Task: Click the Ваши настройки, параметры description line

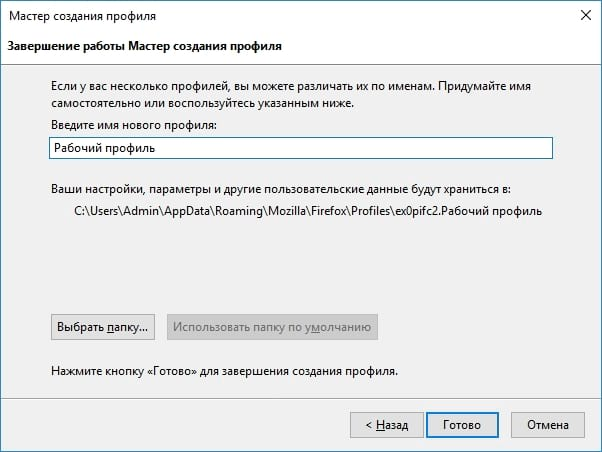Action: click(x=281, y=189)
